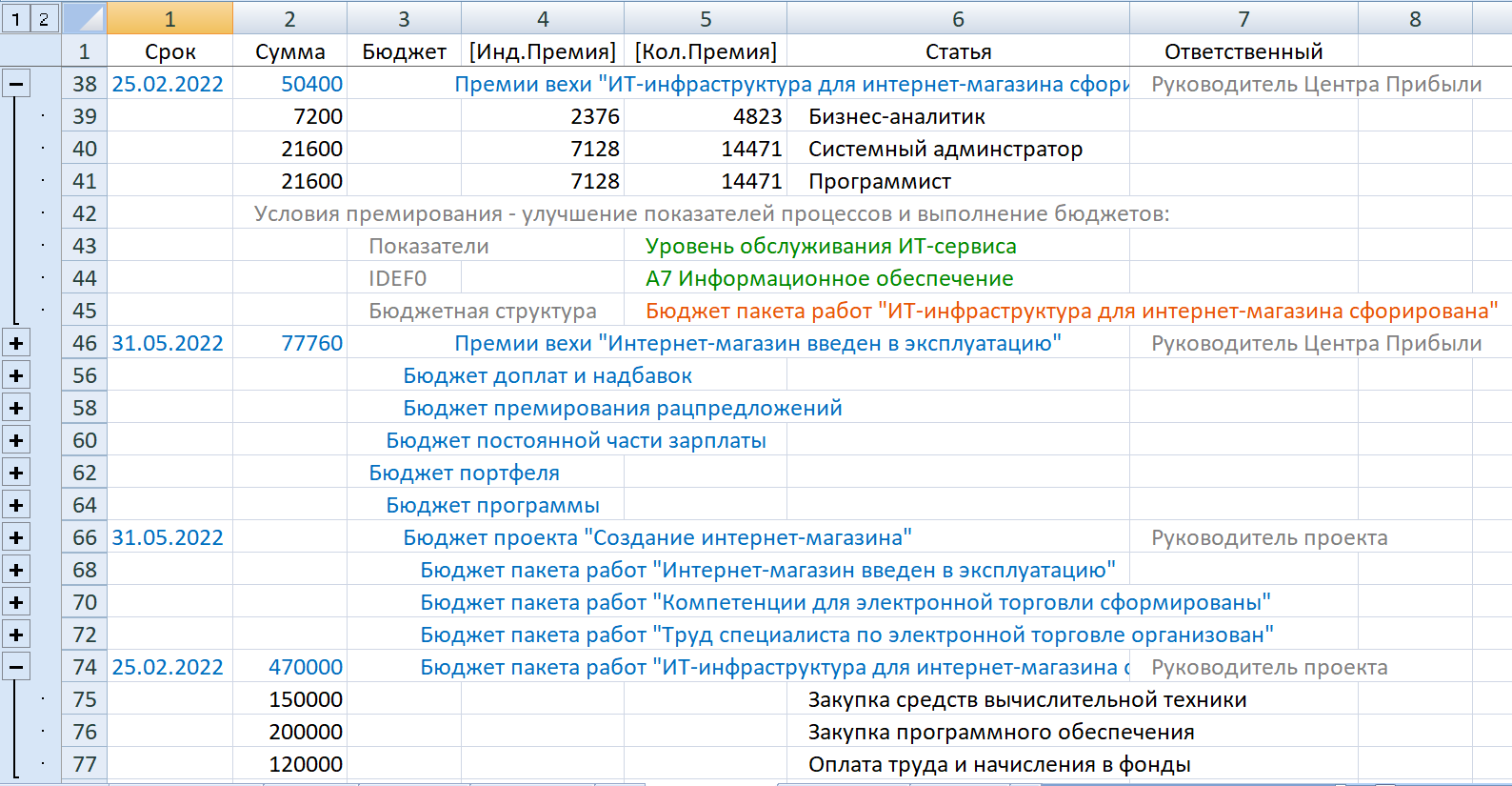Select column 6 header

(958, 19)
